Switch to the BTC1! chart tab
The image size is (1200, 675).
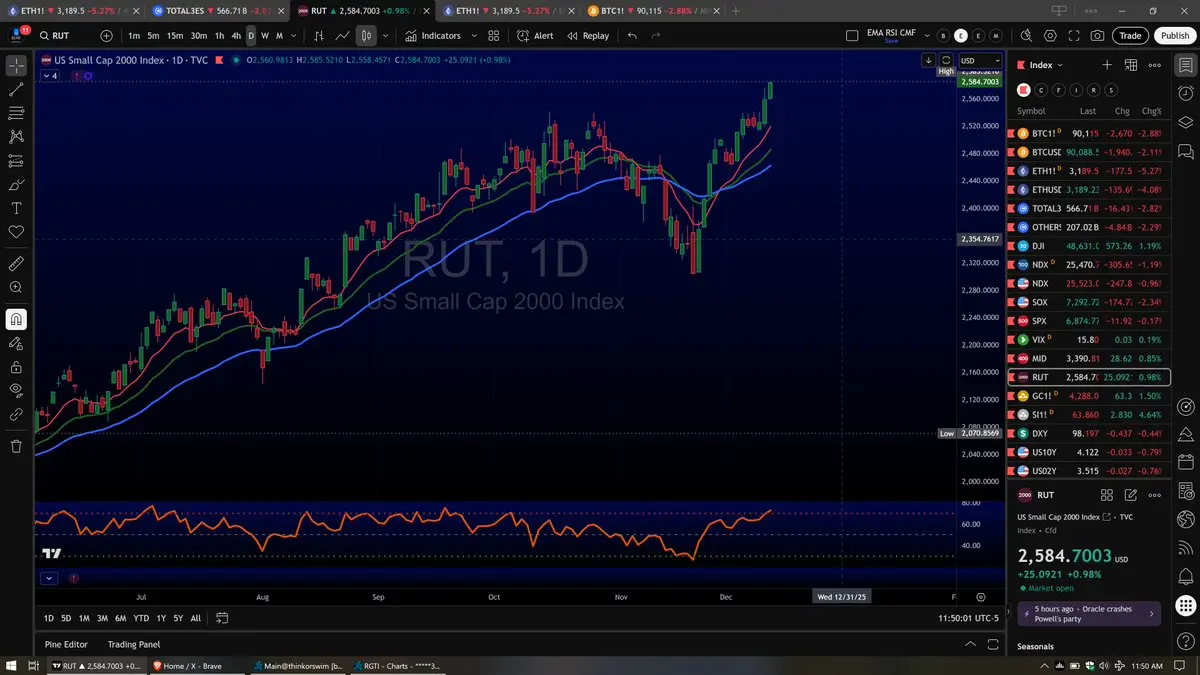(652, 10)
